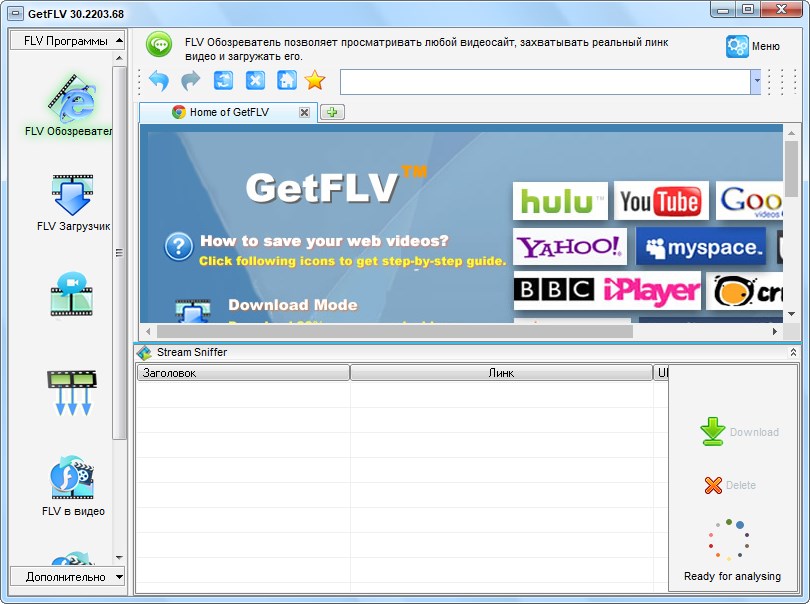Stop loading the page
Viewport: 810px width, 604px height.
tap(254, 81)
